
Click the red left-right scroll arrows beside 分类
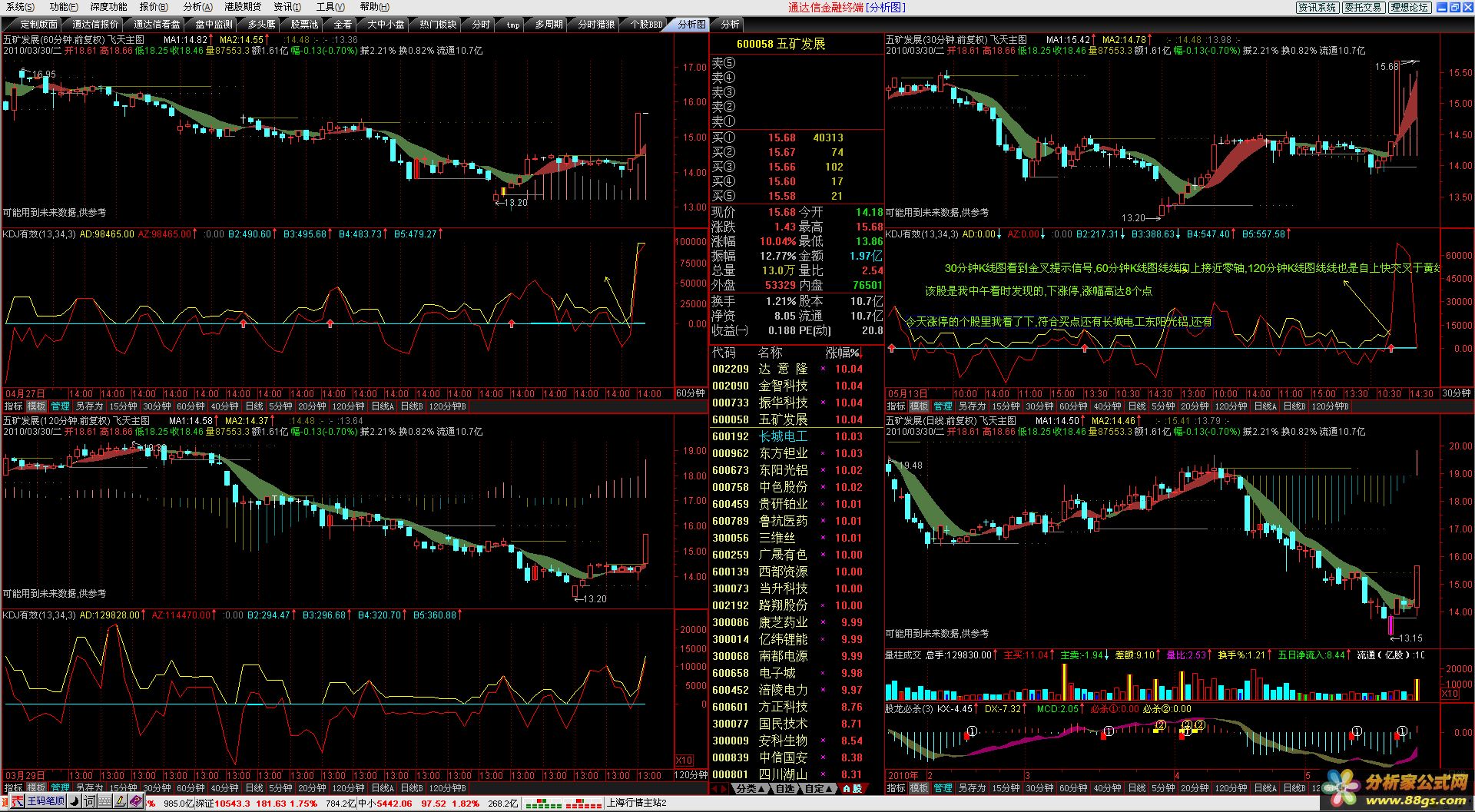(721, 788)
